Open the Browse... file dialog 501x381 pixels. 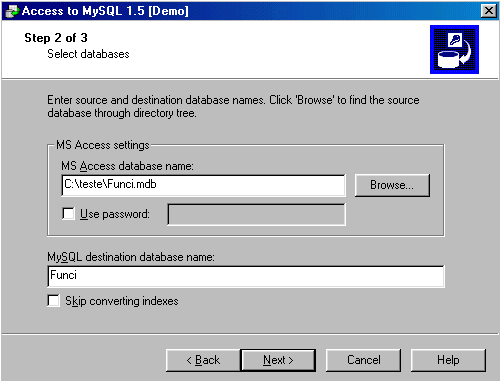[x=392, y=185]
